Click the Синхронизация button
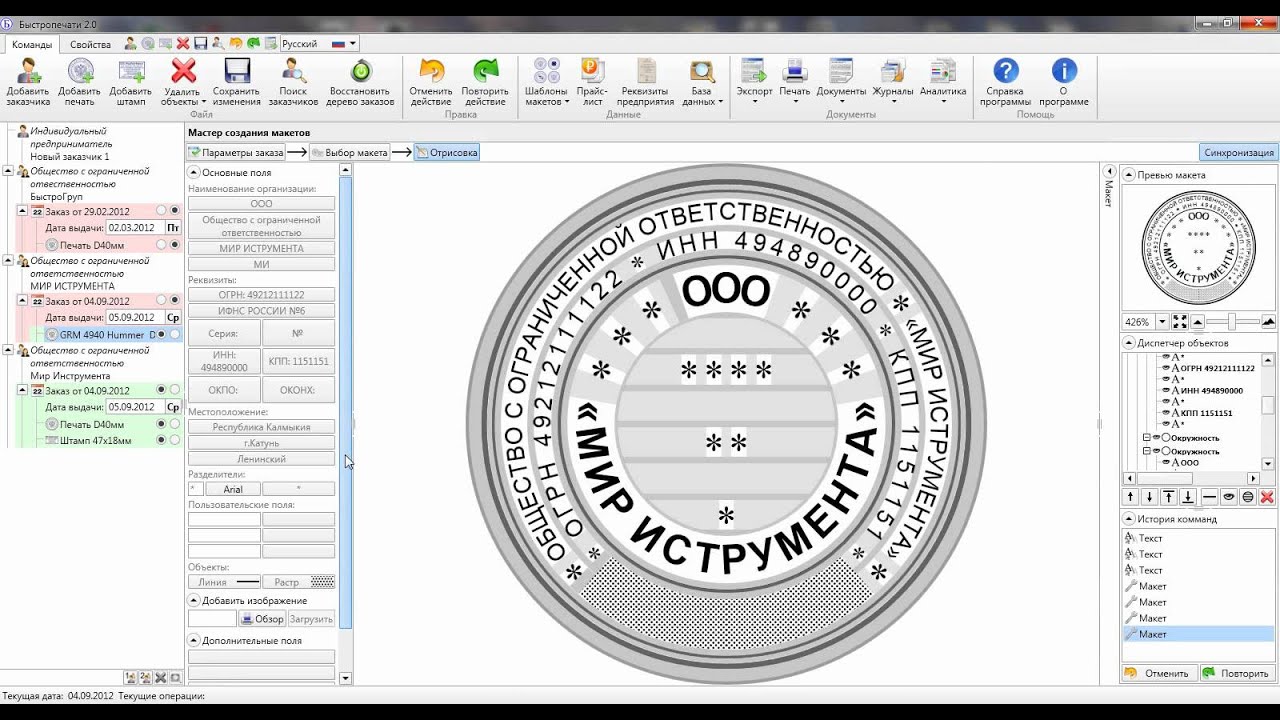This screenshot has height=720, width=1280. [x=1239, y=152]
